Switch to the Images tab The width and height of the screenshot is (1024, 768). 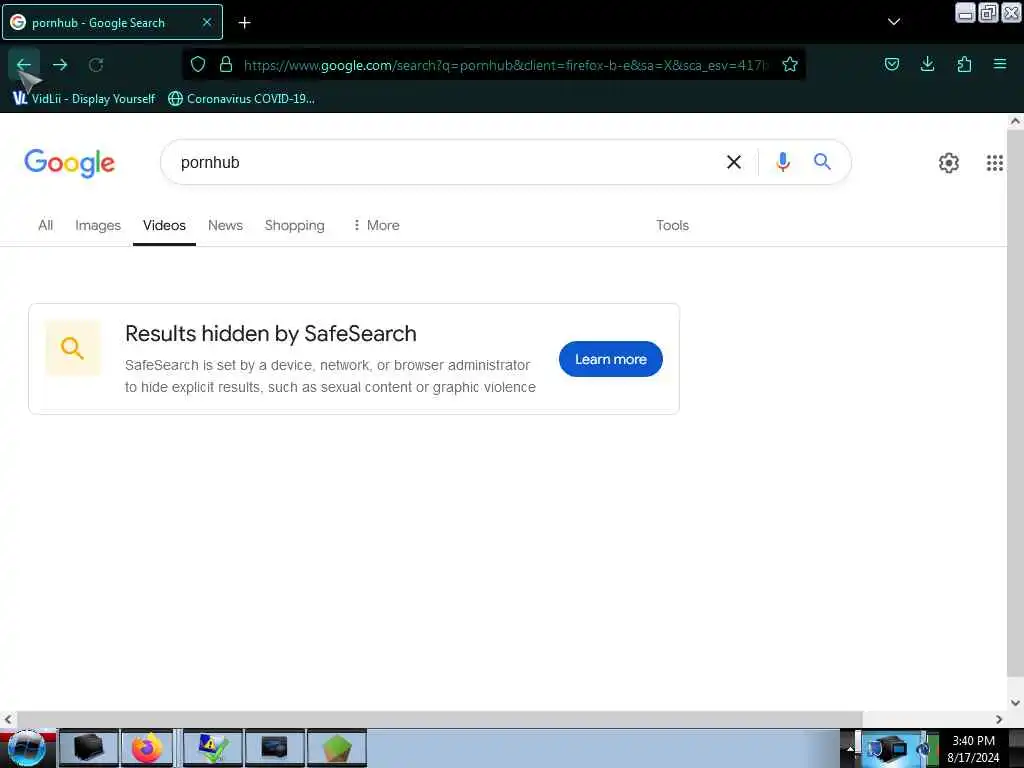pyautogui.click(x=98, y=225)
